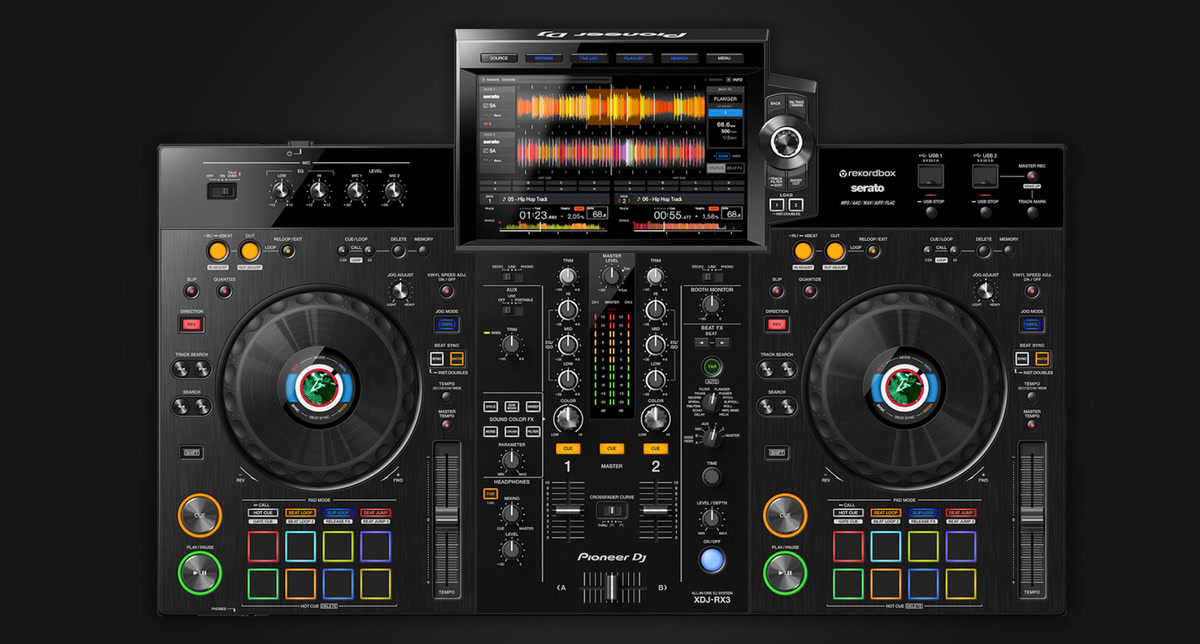Click Beat FX beat left arrow button
This screenshot has height=644, width=1200.
click(703, 342)
